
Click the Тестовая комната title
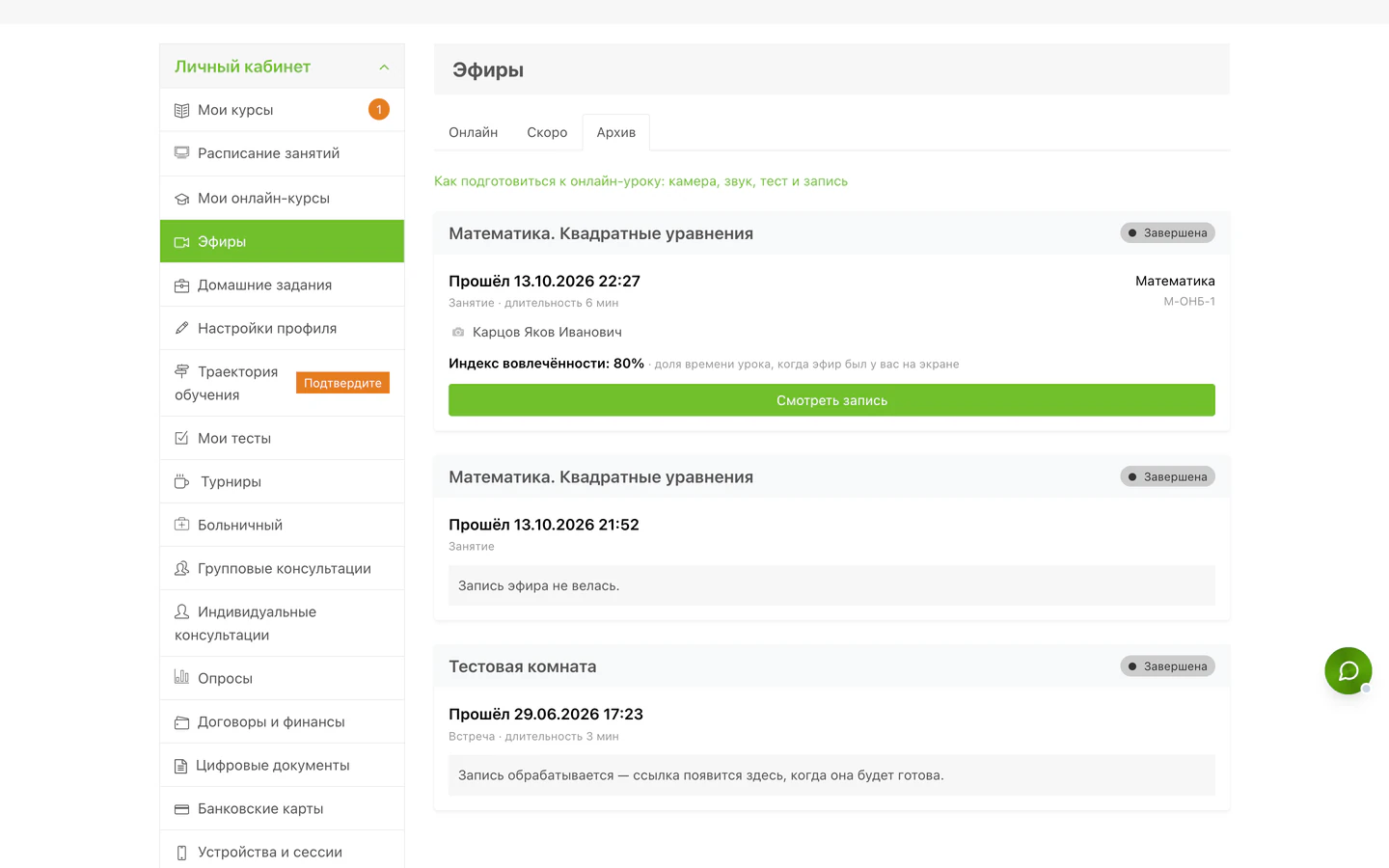point(523,666)
